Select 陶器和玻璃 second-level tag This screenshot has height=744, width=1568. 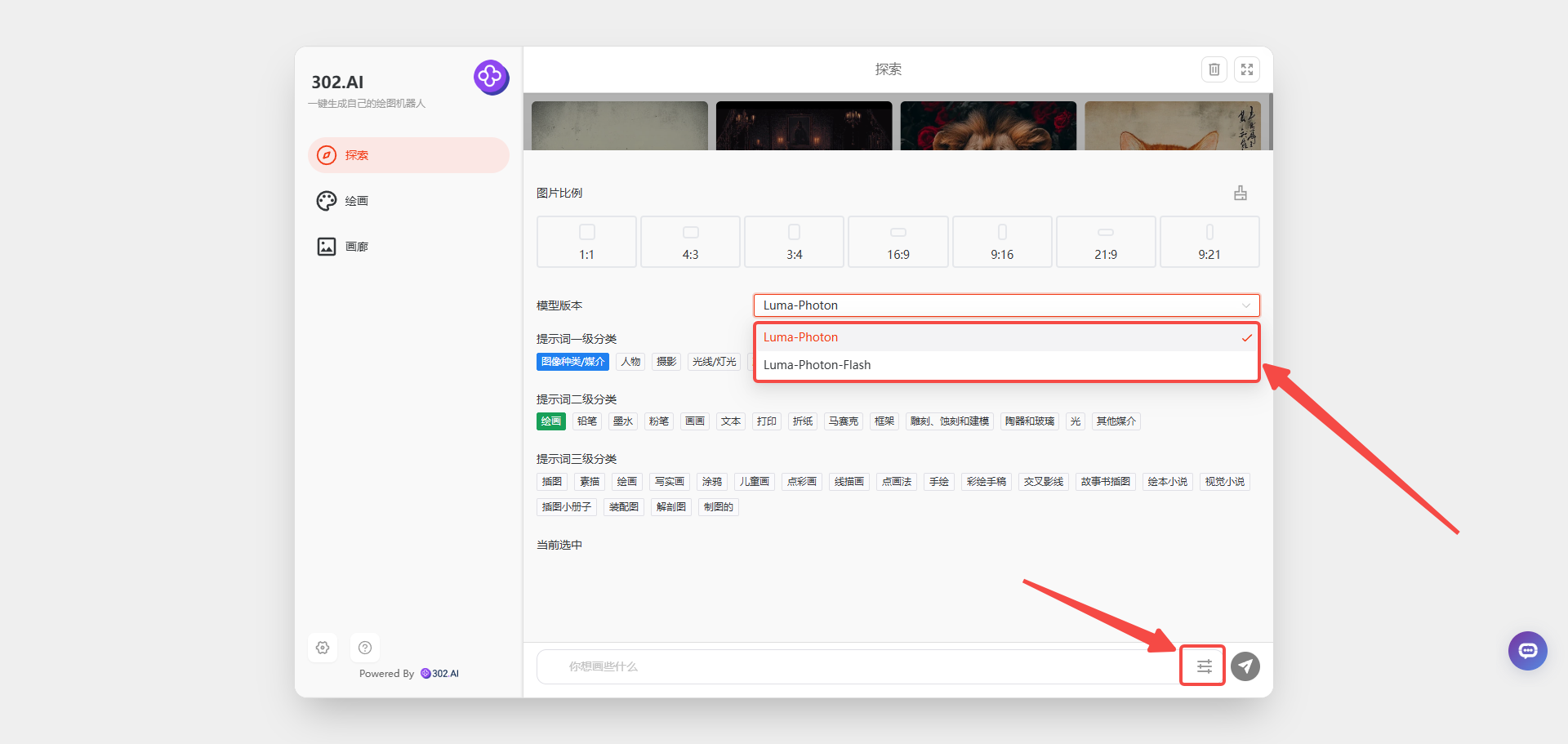(x=1030, y=421)
